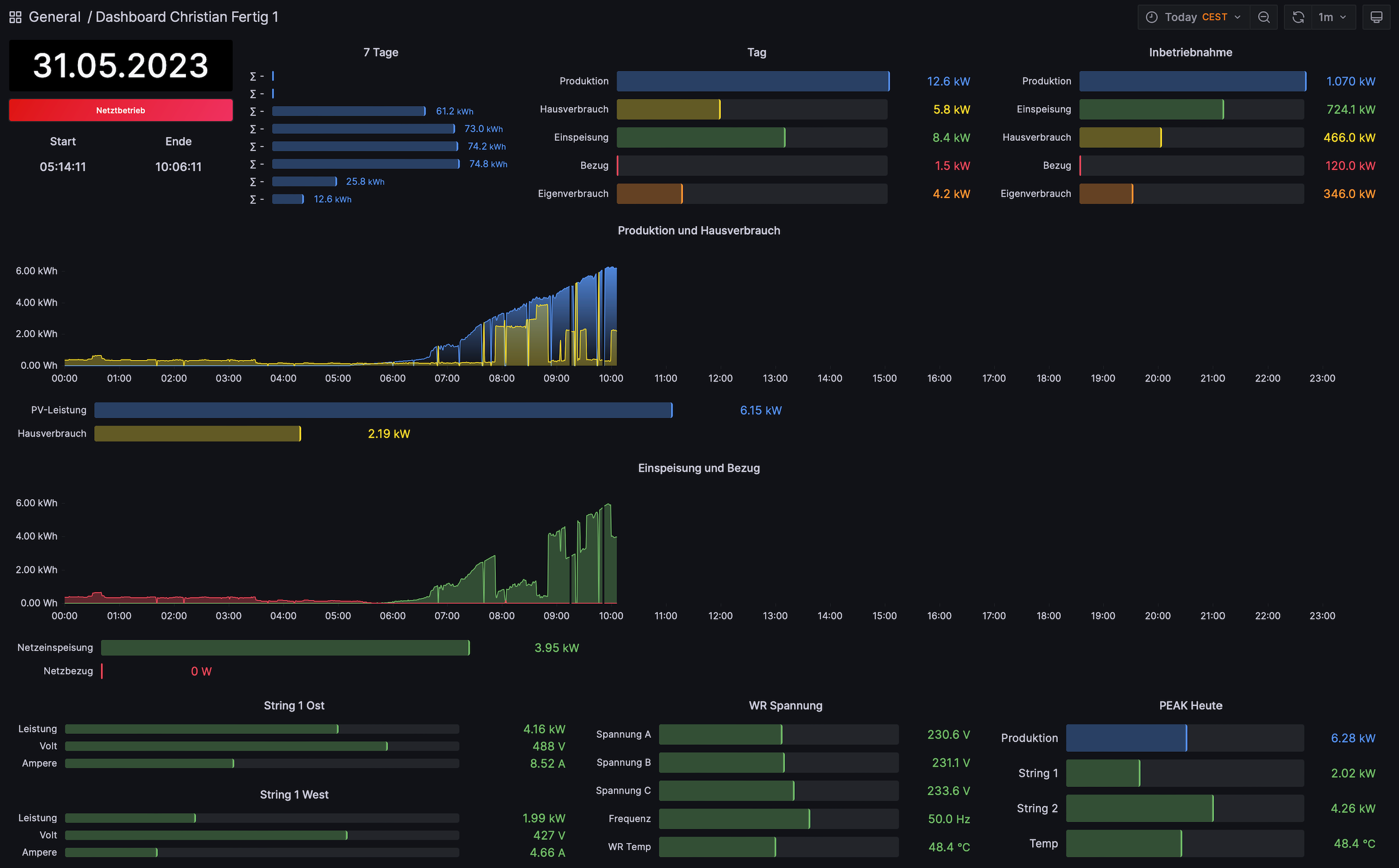The height and width of the screenshot is (868, 1399).
Task: Cycle view mode with monitor icon
Action: click(x=1376, y=17)
